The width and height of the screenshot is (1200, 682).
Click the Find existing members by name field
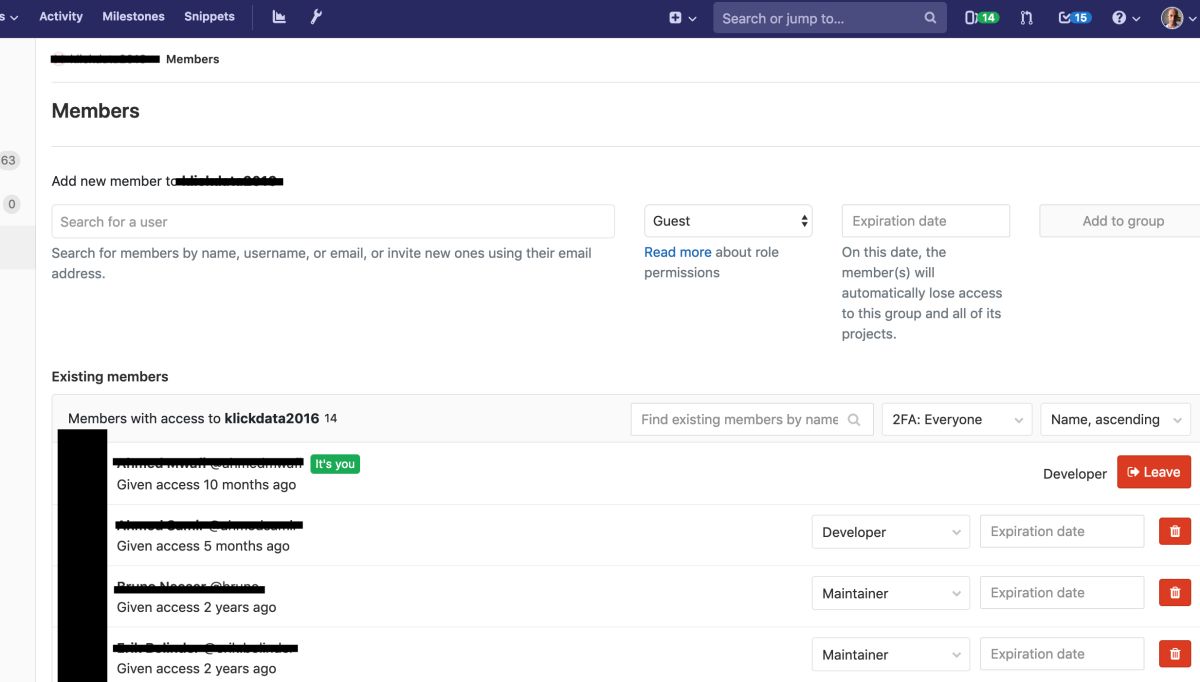(752, 420)
